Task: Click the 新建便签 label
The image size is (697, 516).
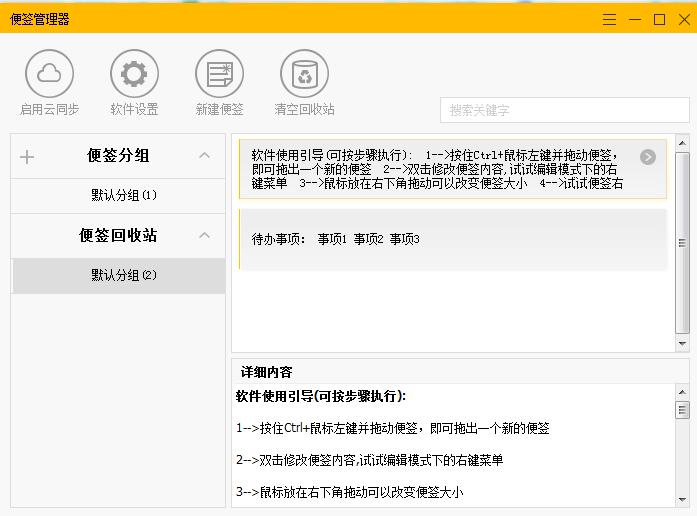Action: [220, 109]
